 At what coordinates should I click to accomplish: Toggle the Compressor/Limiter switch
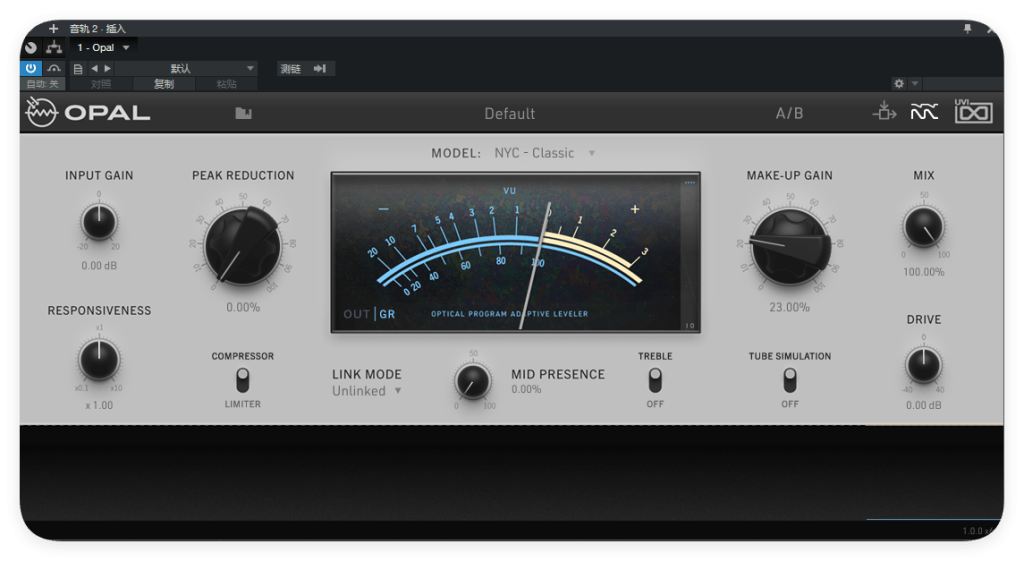242,380
